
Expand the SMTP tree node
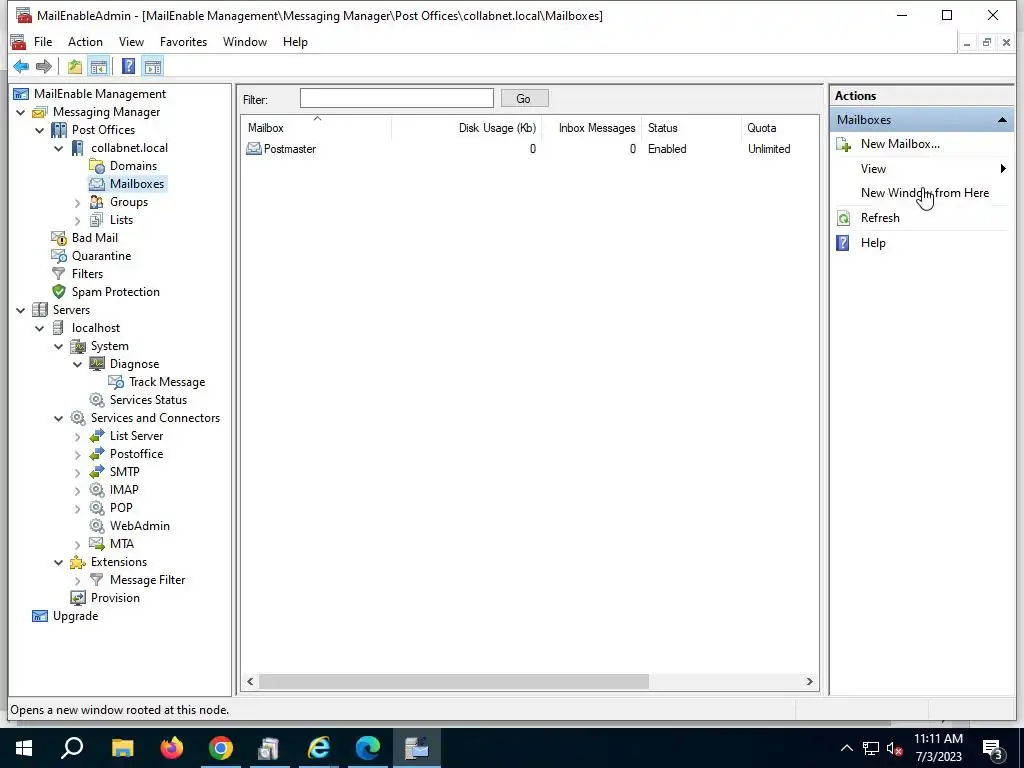77,472
